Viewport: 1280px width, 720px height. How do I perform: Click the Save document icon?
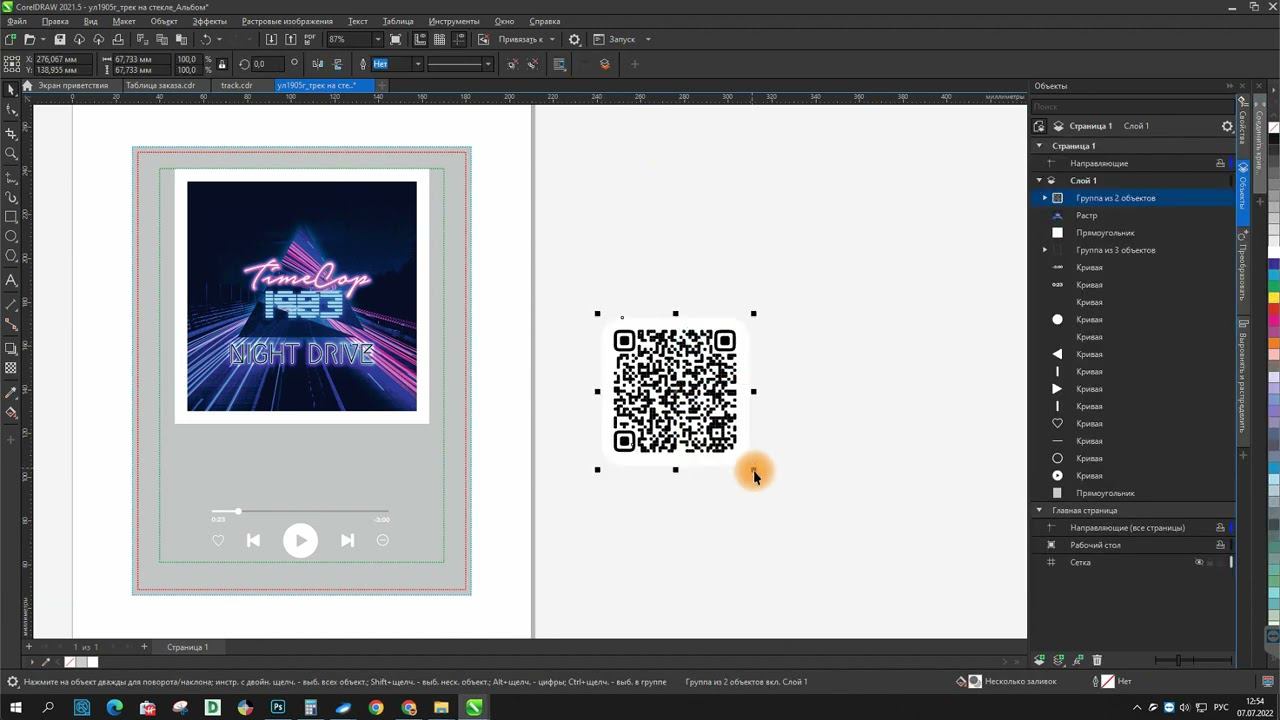click(60, 39)
